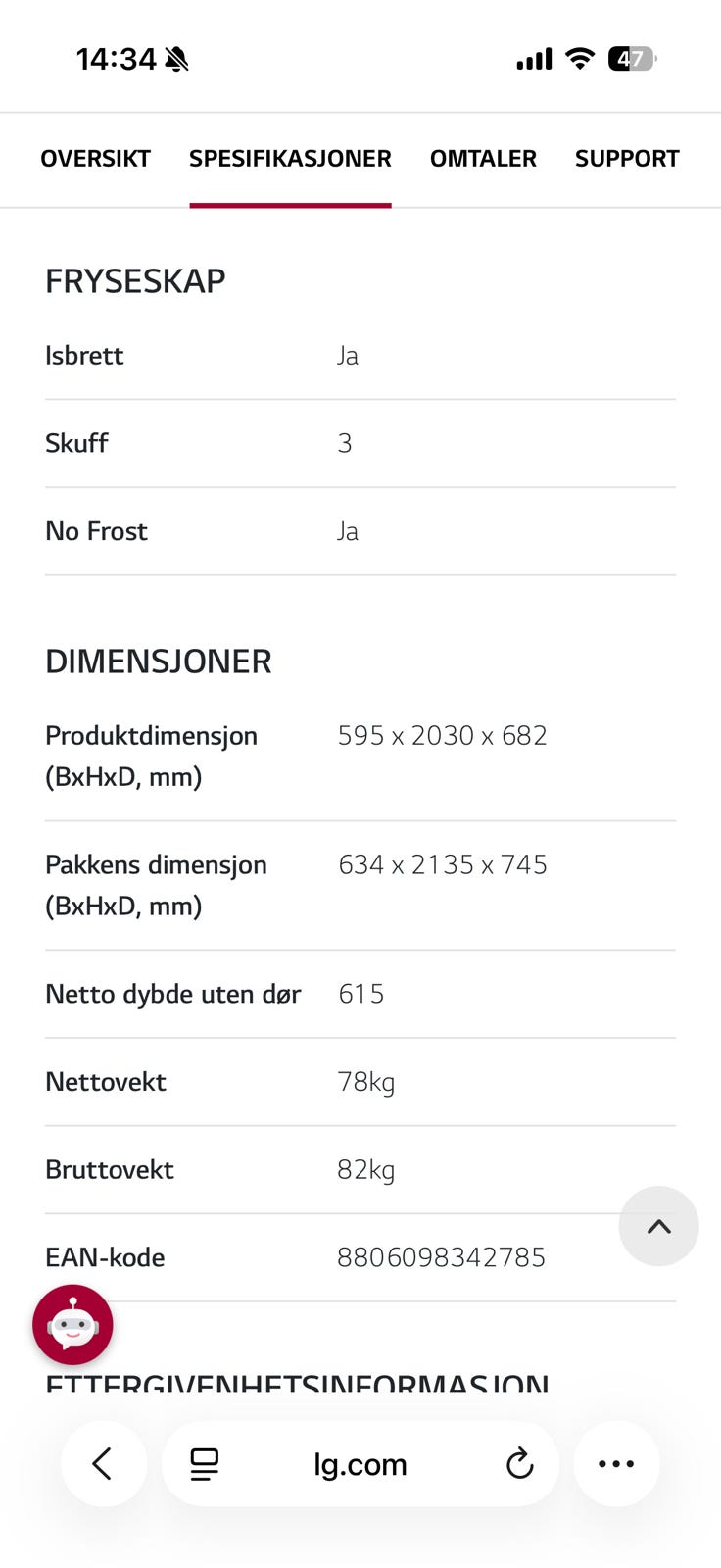Tap the ETTERGIVENHETSINFORMASJON heading
Viewport: 721px width, 1568px height.
coord(297,1385)
